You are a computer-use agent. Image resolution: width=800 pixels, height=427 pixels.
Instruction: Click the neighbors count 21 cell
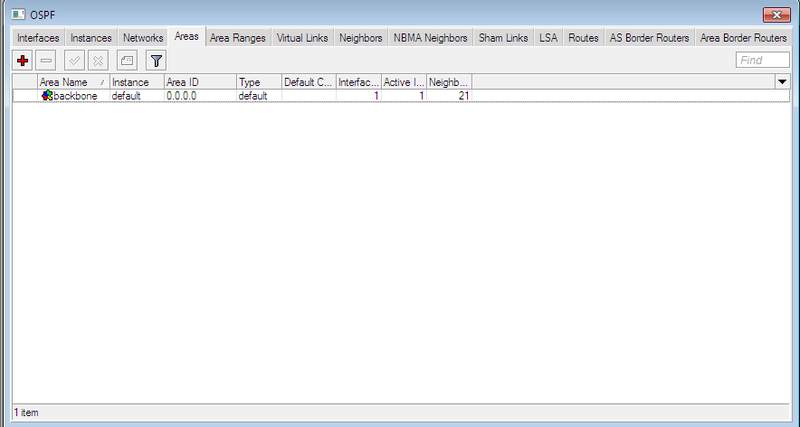tap(449, 96)
